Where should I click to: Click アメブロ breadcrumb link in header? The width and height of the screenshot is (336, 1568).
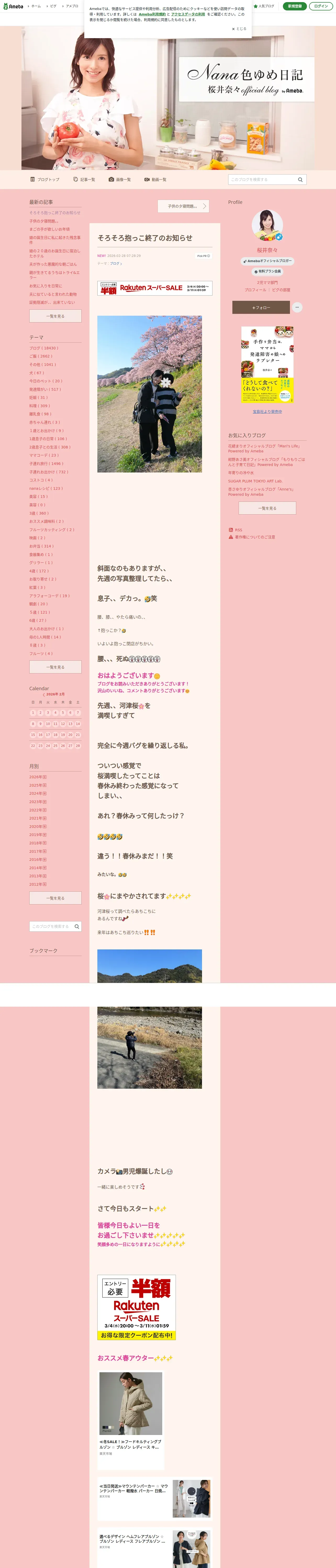tap(72, 6)
